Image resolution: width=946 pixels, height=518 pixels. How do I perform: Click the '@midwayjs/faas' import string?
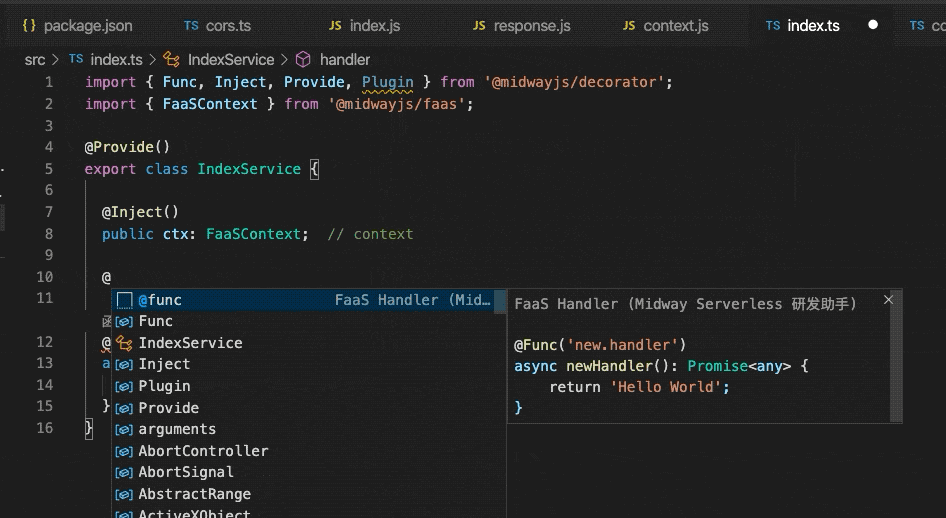click(401, 104)
